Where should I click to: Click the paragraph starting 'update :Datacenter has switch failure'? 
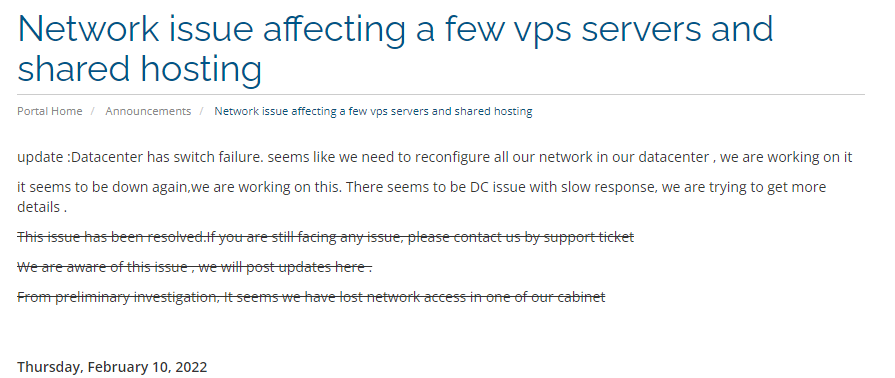click(435, 158)
